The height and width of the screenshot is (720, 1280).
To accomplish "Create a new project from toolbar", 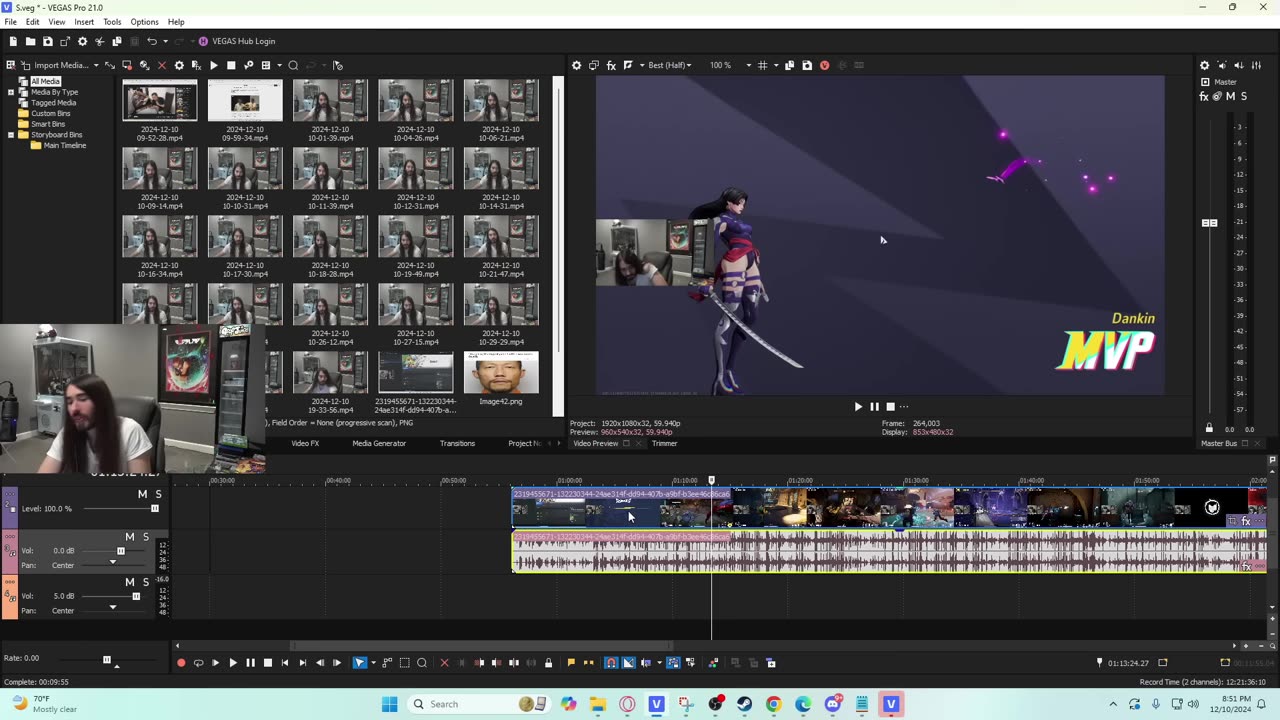I will pyautogui.click(x=12, y=41).
